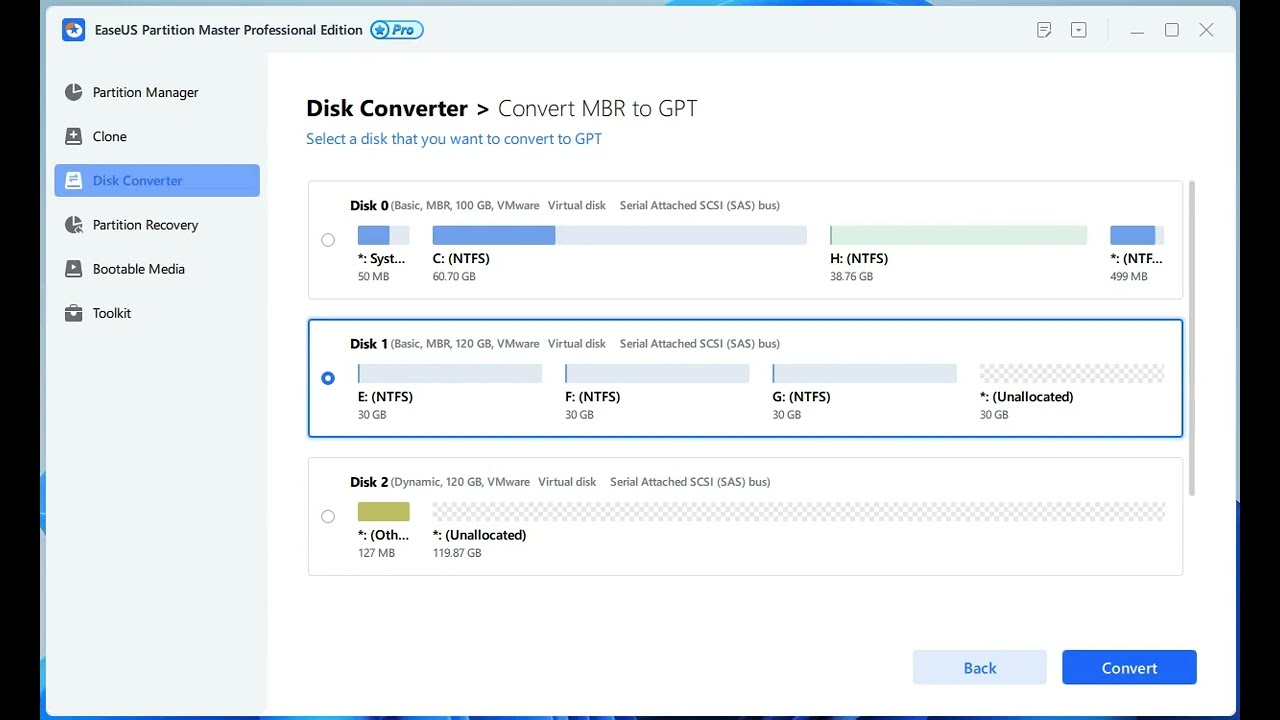The height and width of the screenshot is (720, 1280).
Task: Minimize the EaseUS window
Action: (1137, 30)
